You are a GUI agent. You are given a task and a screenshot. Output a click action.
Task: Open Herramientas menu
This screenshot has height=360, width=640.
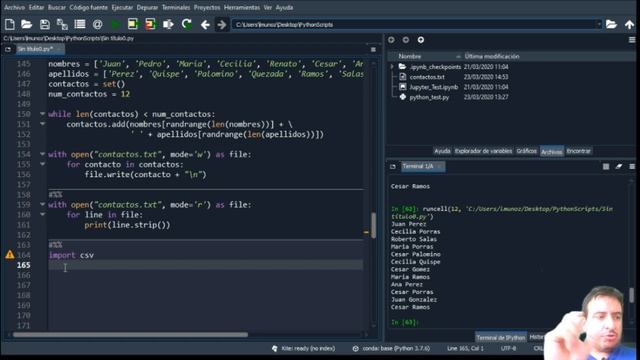[242, 7]
